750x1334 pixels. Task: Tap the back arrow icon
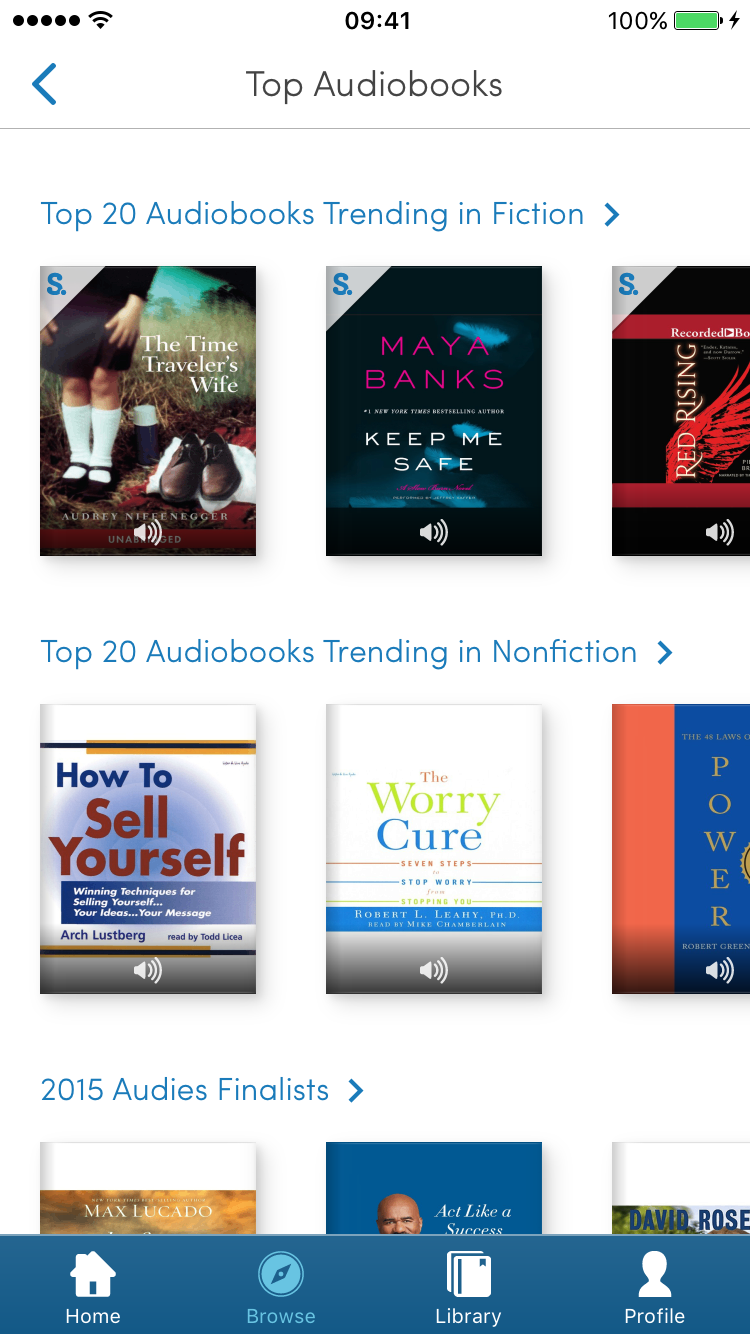[45, 84]
